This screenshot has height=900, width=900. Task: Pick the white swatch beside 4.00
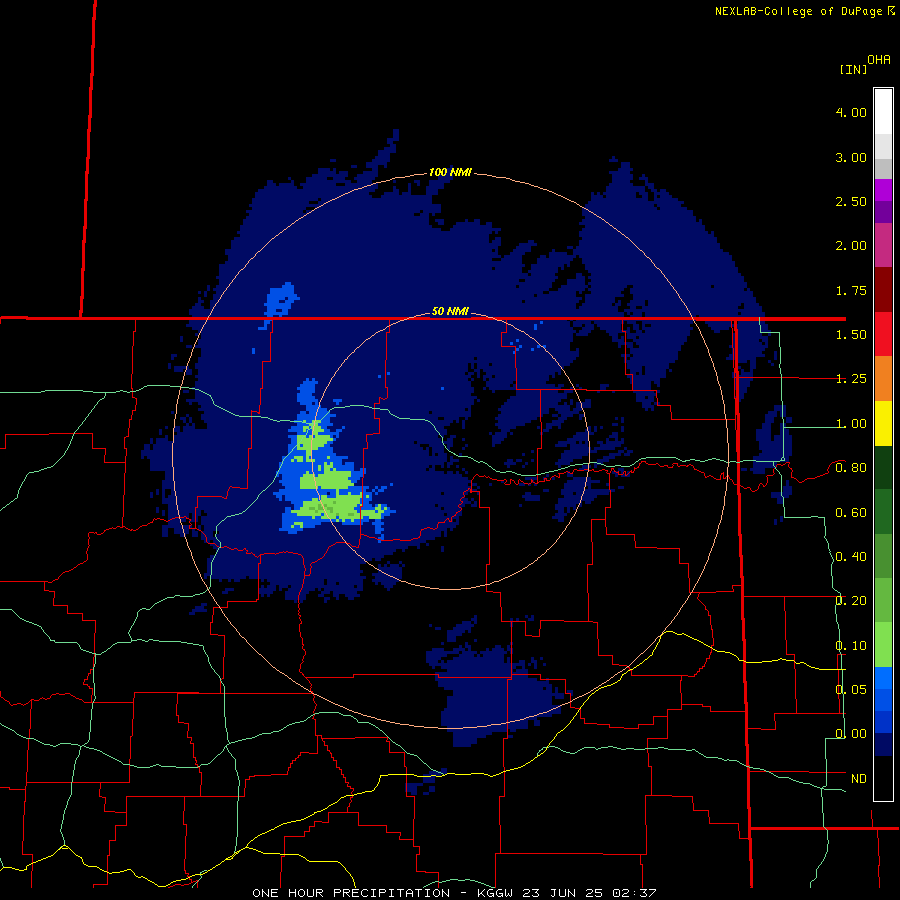[883, 112]
